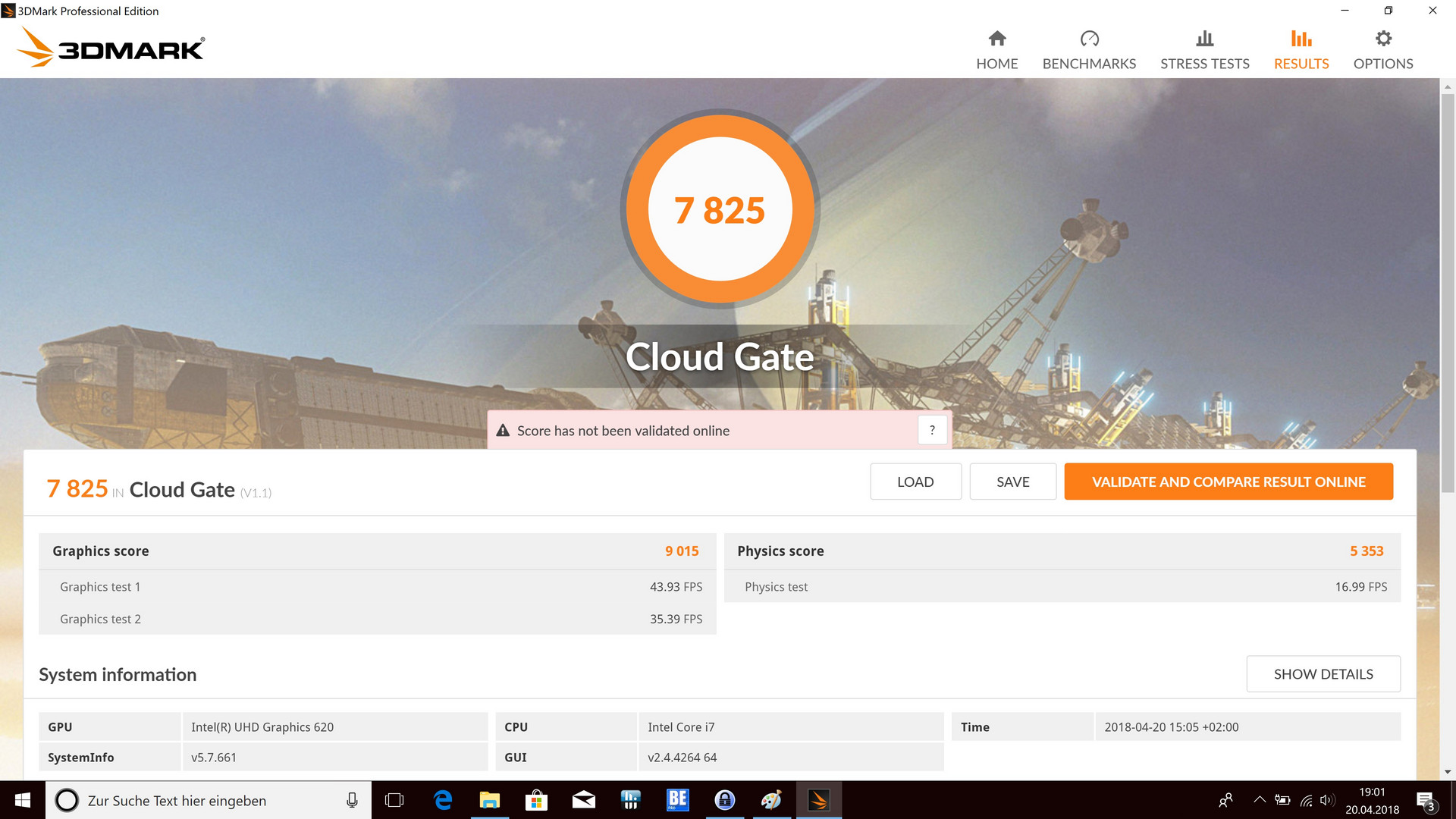Click the Time value 2018-04-20 15:05
Screen dimensions: 1456x819
[1172, 727]
